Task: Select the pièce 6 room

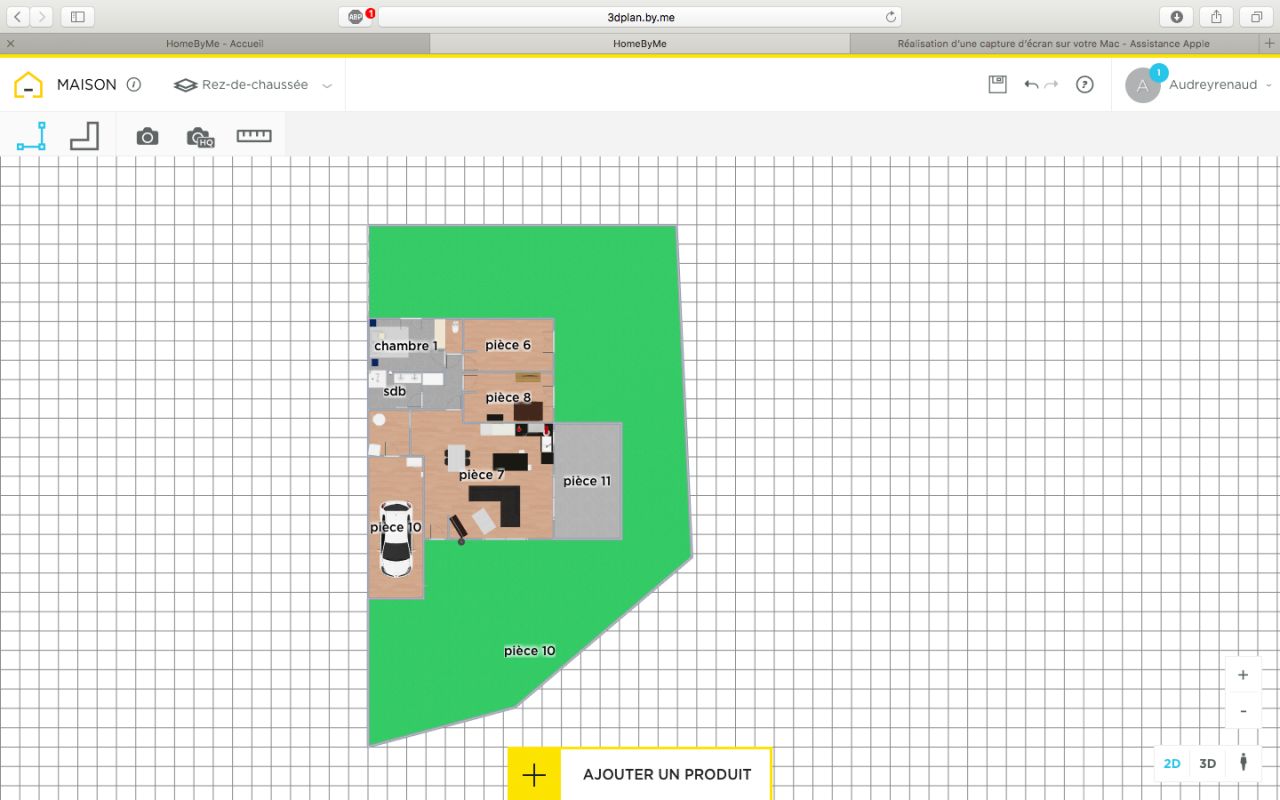Action: 508,345
